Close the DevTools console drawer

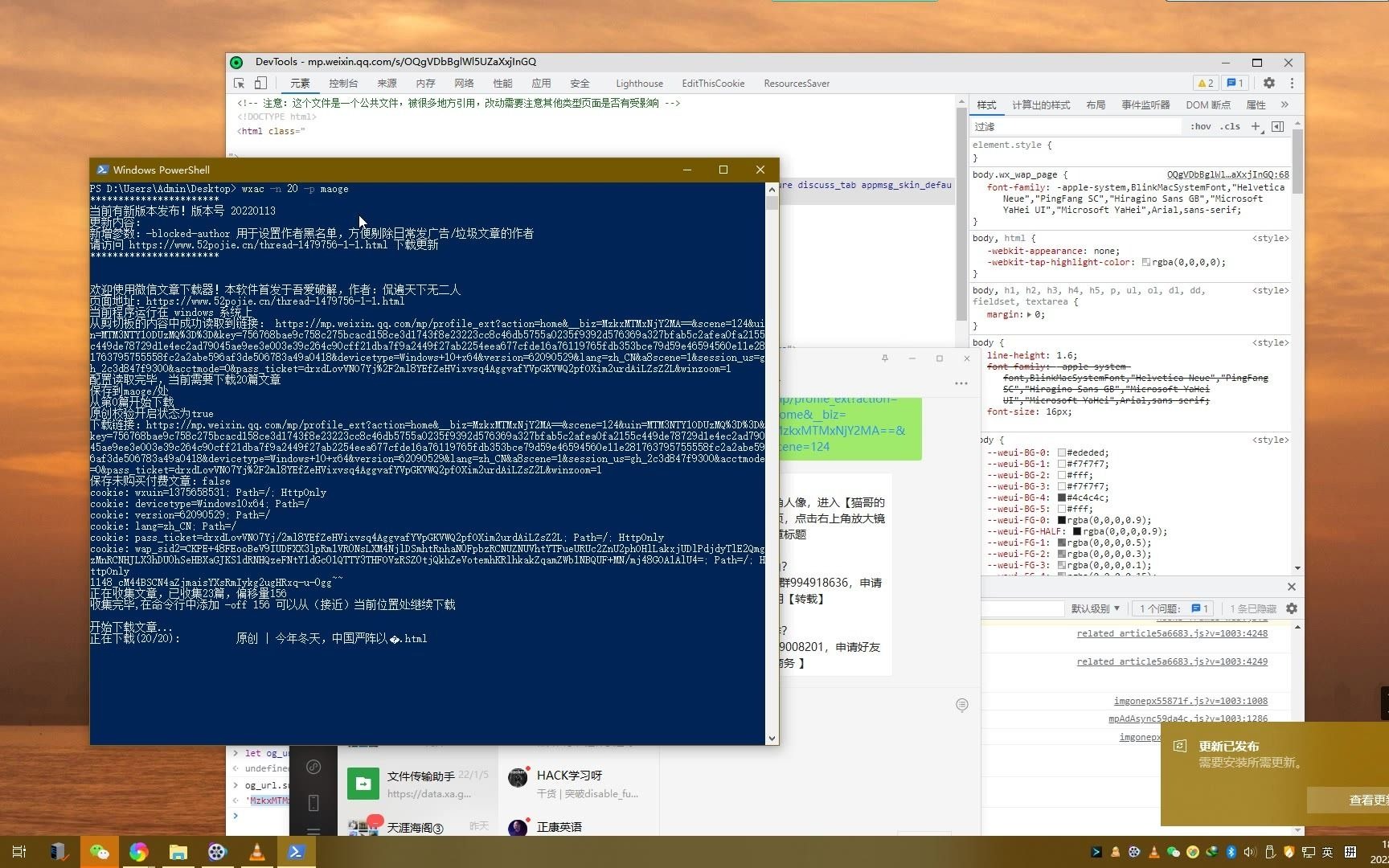(1292, 587)
